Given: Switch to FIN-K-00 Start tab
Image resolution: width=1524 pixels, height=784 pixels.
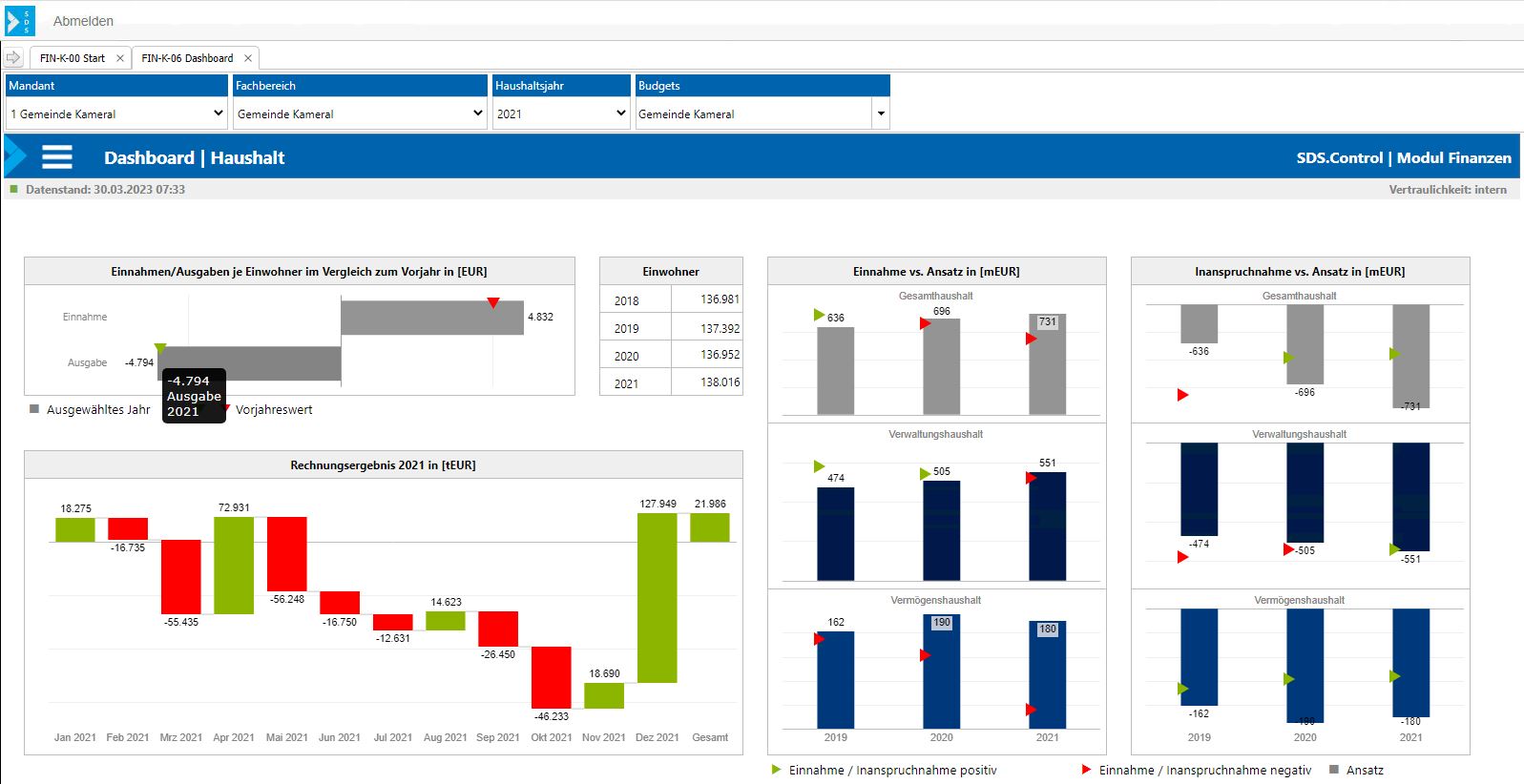Looking at the screenshot, I should (73, 58).
